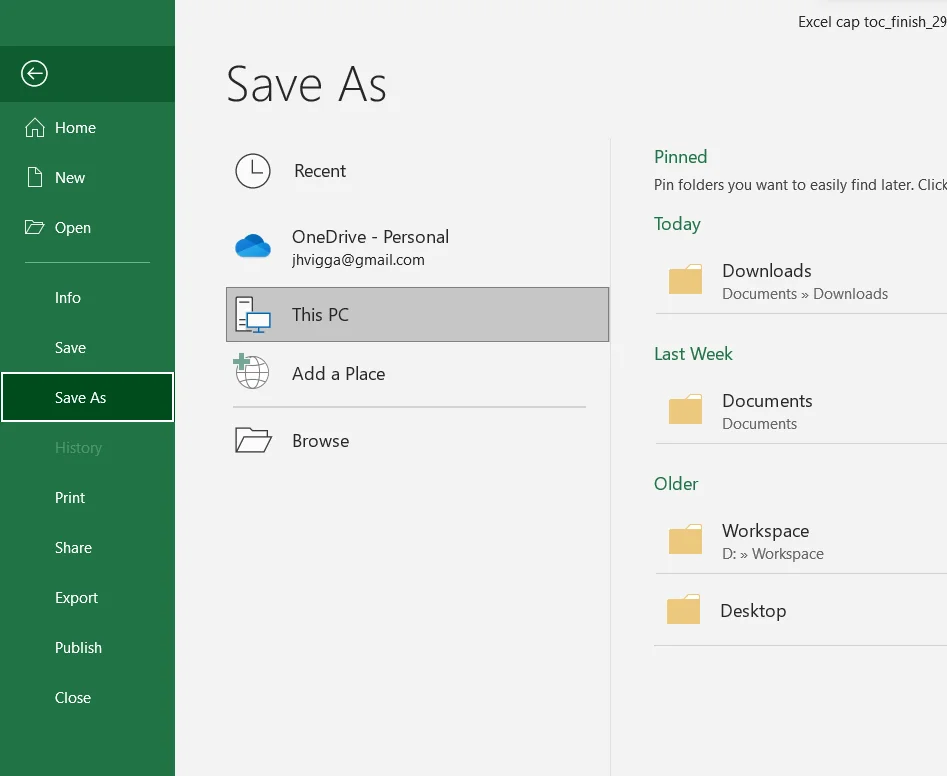The width and height of the screenshot is (947, 776).
Task: Pick the Workspace folder on D:
Action: tap(801, 541)
